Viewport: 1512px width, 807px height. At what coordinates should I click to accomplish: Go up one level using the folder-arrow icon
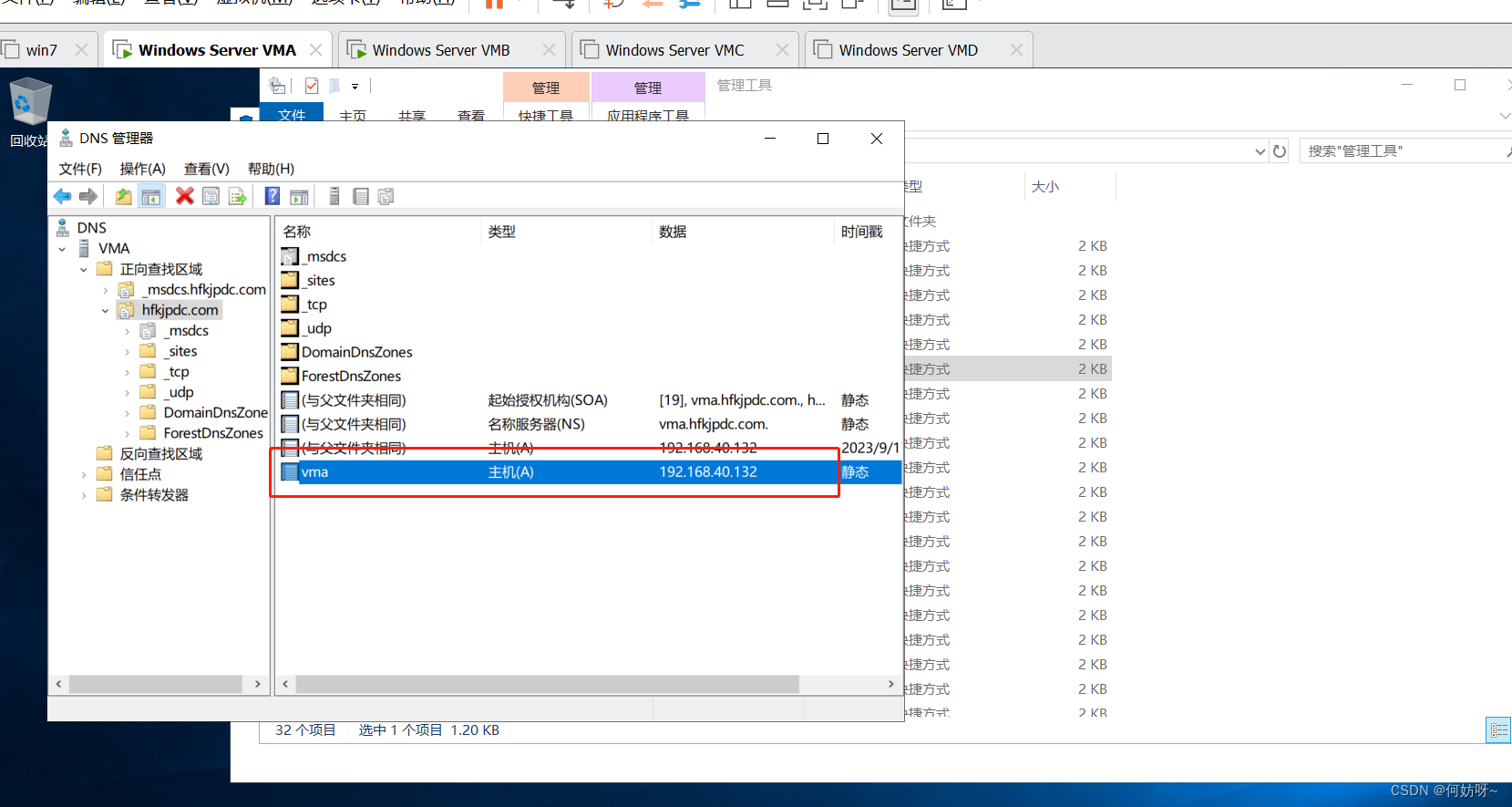(x=124, y=196)
